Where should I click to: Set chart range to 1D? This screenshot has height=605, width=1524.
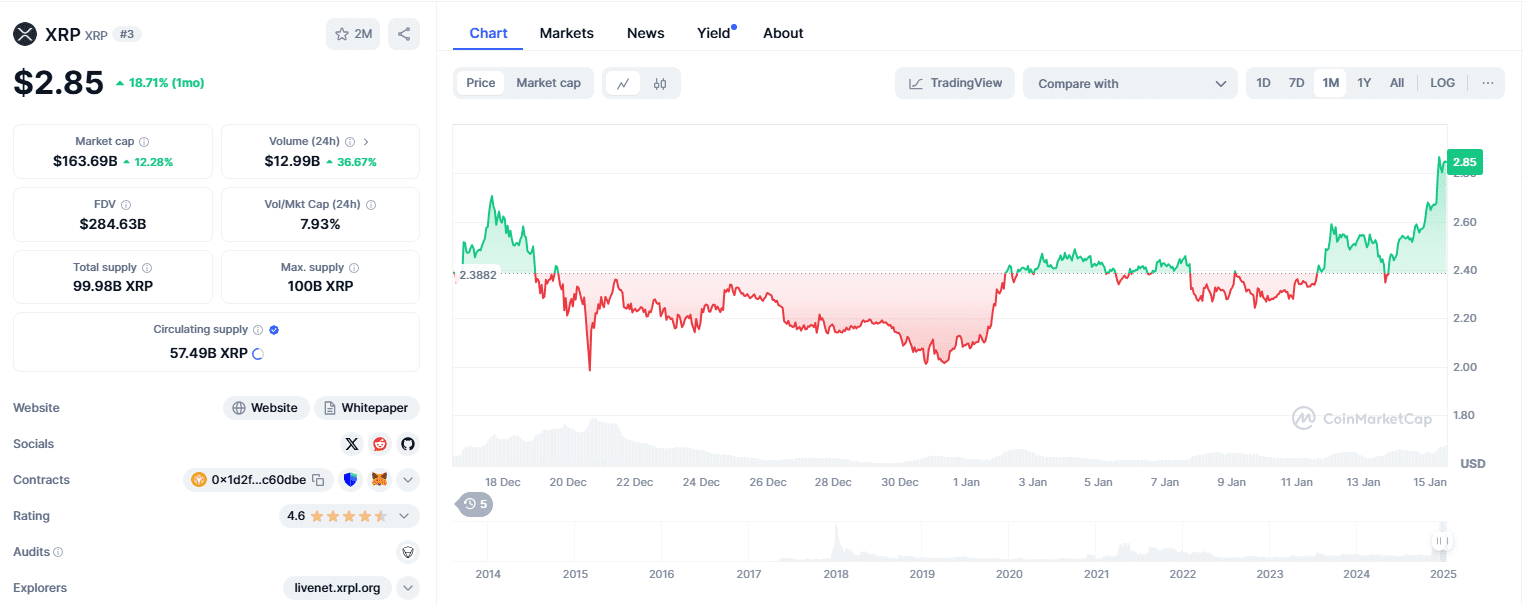coord(1263,83)
